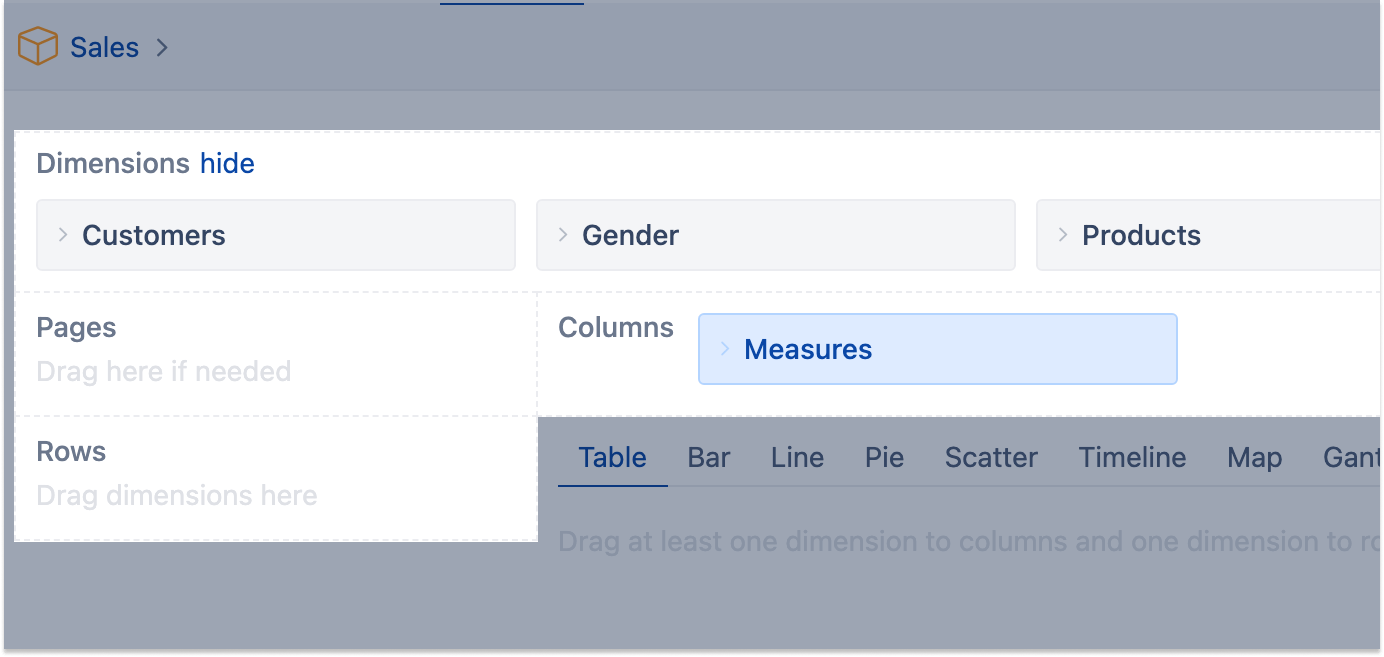1384x657 pixels.
Task: Expand the Products dimension chevron
Action: pyautogui.click(x=1063, y=235)
